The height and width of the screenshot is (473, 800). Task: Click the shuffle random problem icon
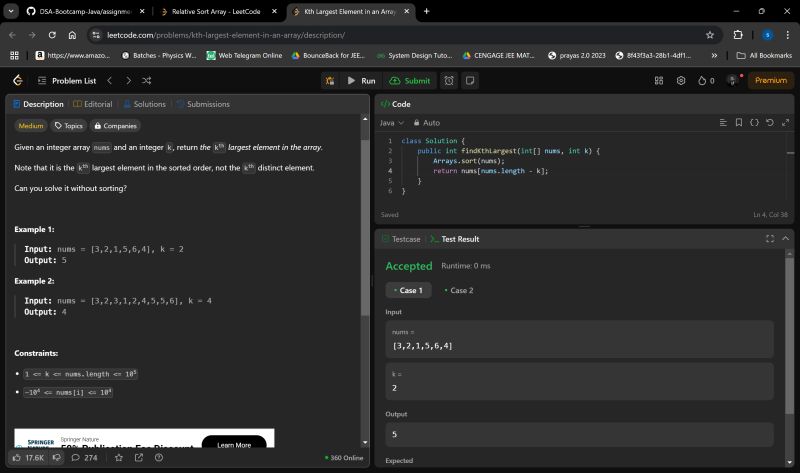[147, 80]
